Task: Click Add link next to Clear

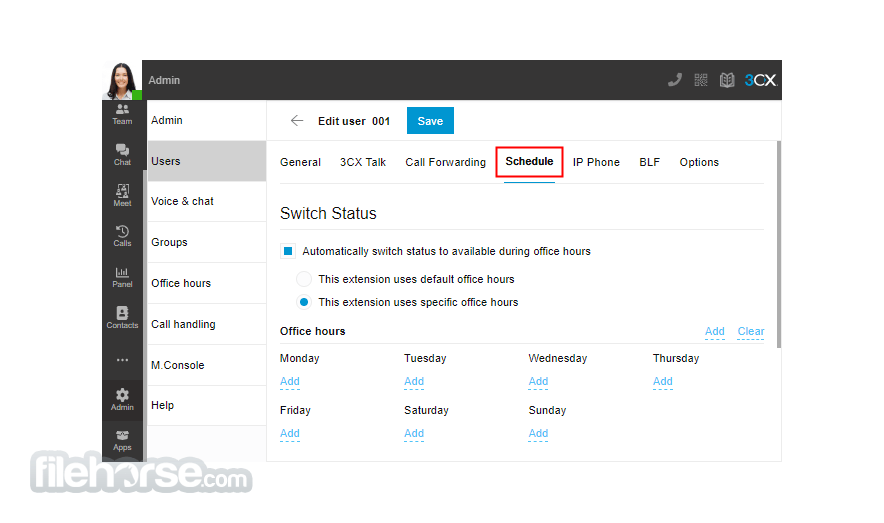Action: (x=715, y=331)
